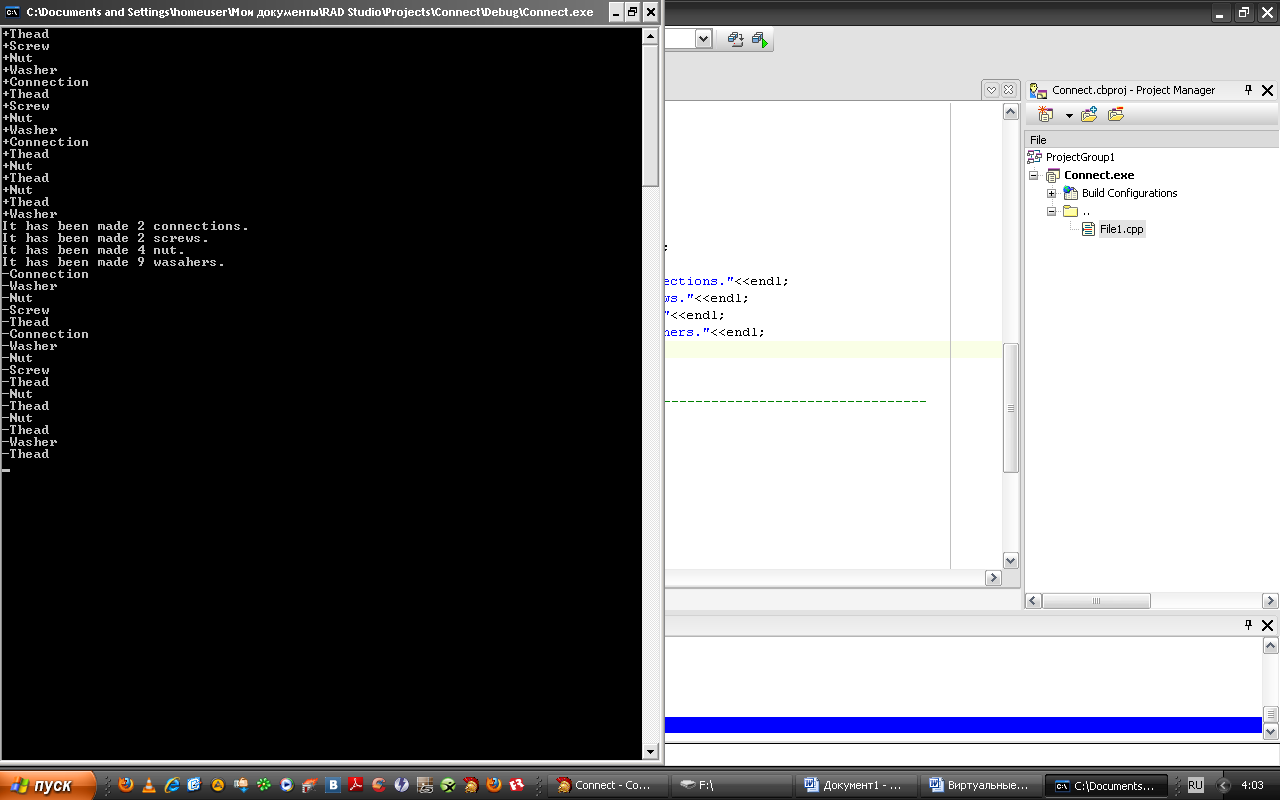1280x800 pixels.
Task: Collapse the Connect.exe tree node
Action: pyautogui.click(x=1034, y=175)
